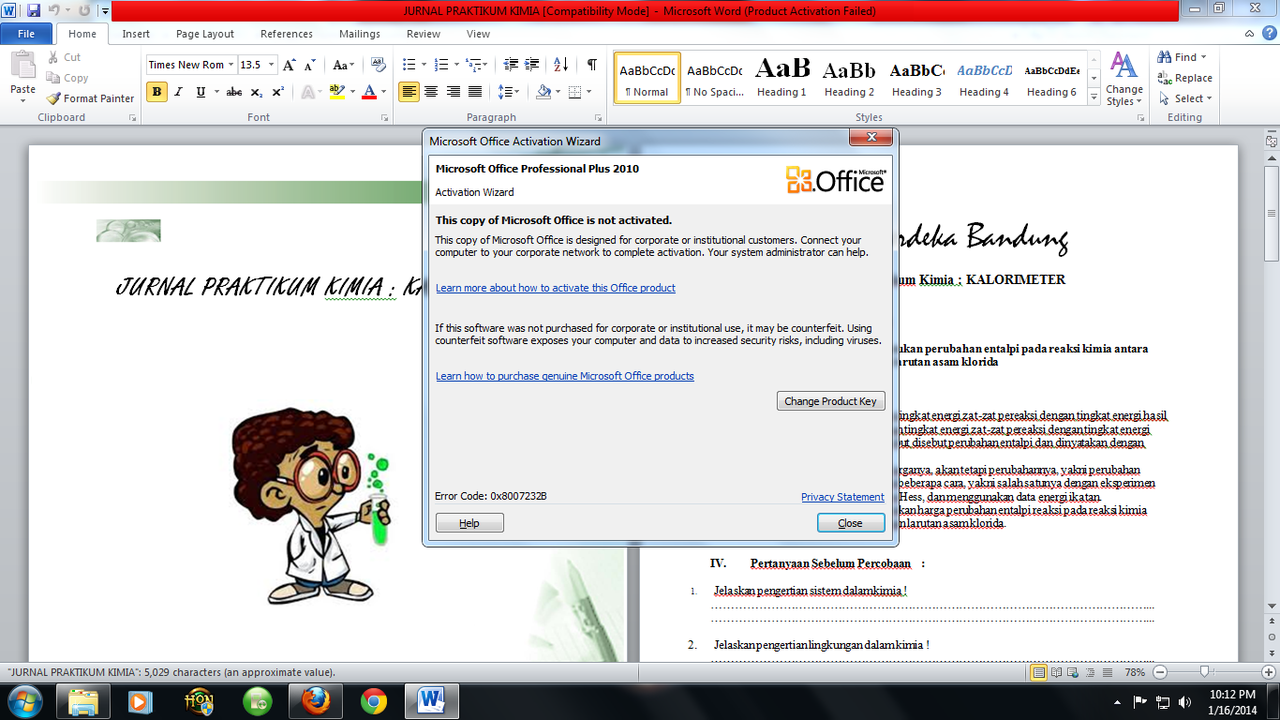The width and height of the screenshot is (1280, 720).
Task: Click Close button in Activation Wizard
Action: coord(850,523)
